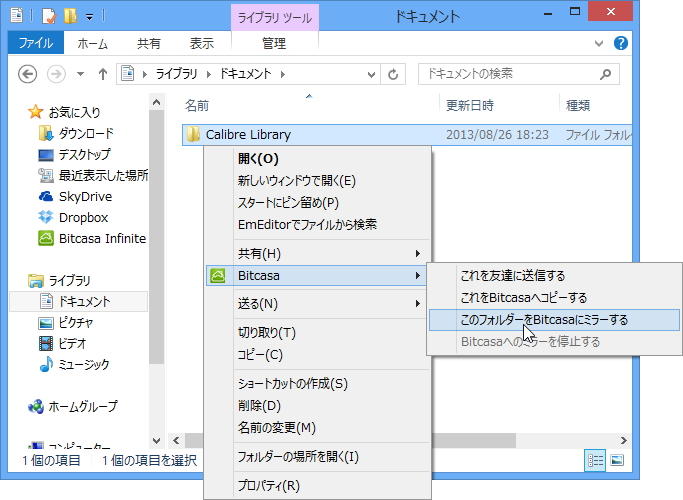This screenshot has width=683, height=500.
Task: Open the 送る(N) submenu
Action: coord(318,304)
